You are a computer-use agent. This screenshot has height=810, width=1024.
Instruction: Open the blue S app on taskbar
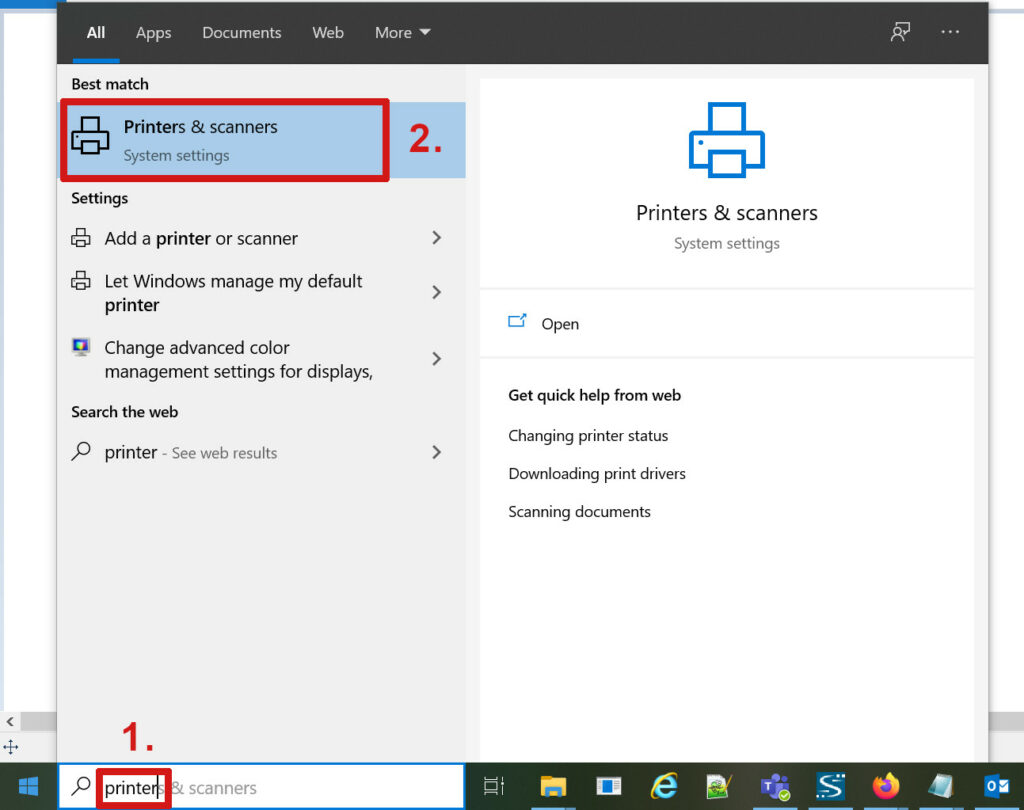tap(831, 786)
